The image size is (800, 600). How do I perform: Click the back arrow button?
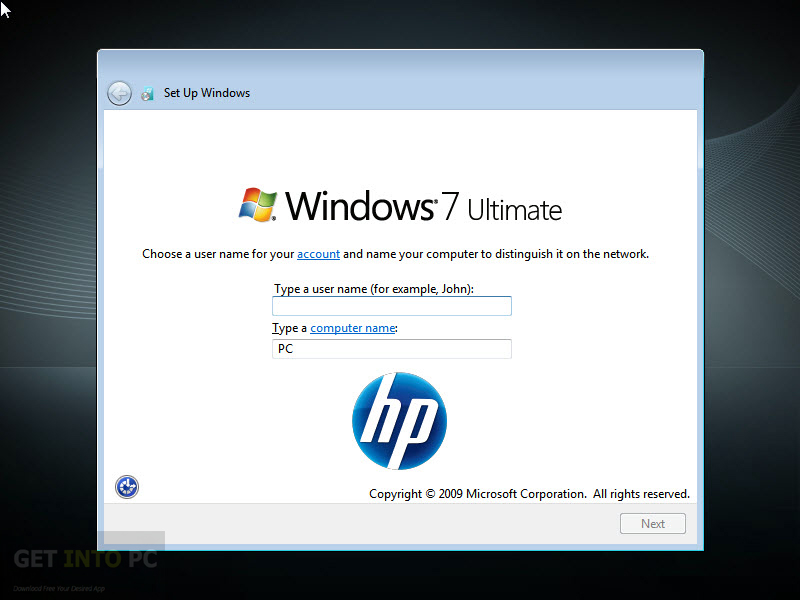tap(119, 93)
